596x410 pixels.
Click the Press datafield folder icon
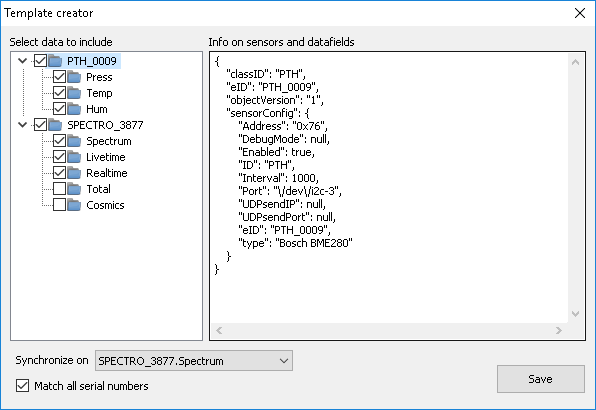pyautogui.click(x=74, y=77)
